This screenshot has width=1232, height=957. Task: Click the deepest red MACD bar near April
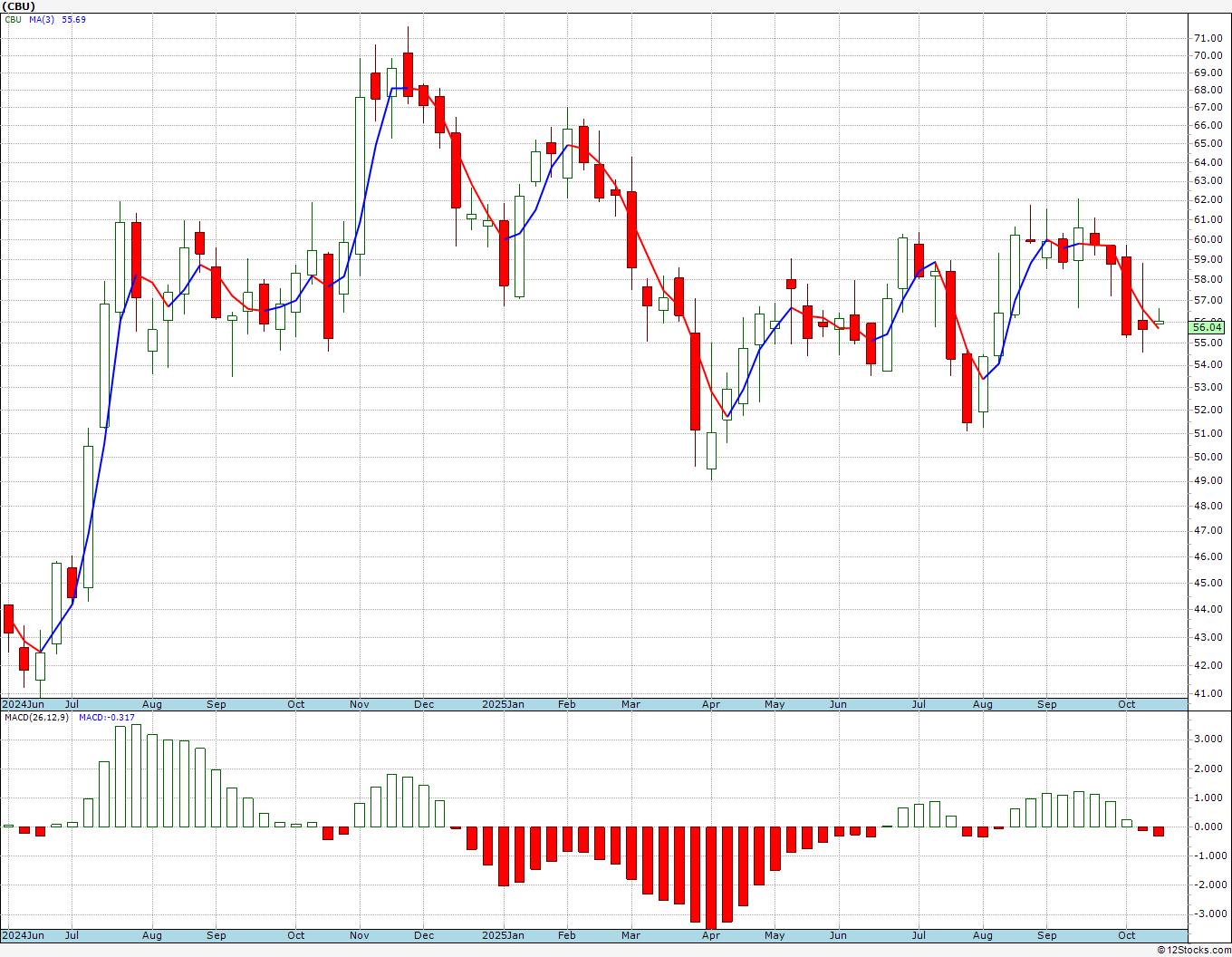(711, 878)
